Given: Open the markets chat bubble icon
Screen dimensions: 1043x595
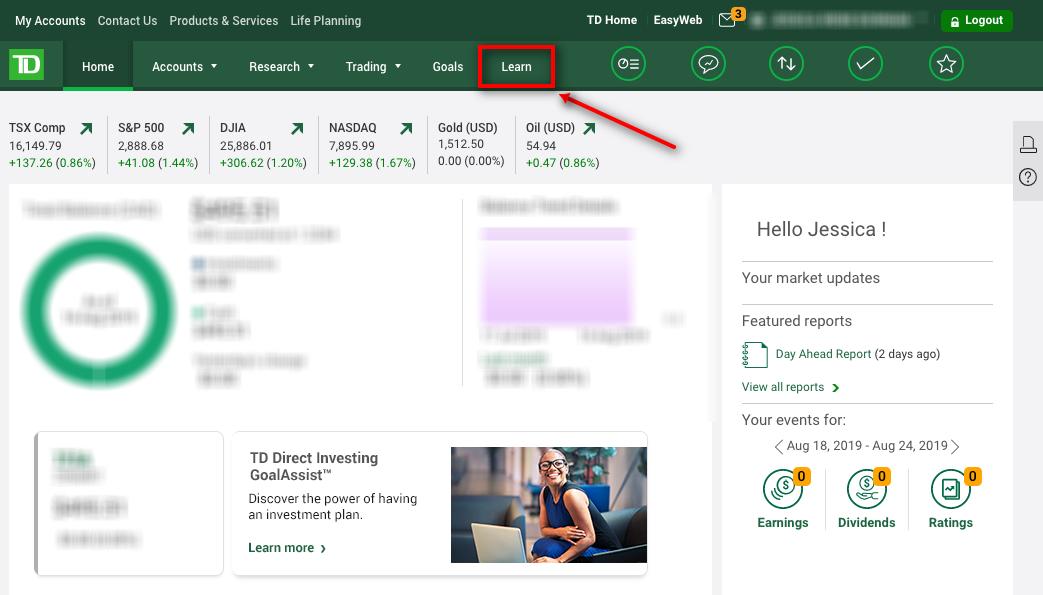Looking at the screenshot, I should point(708,64).
